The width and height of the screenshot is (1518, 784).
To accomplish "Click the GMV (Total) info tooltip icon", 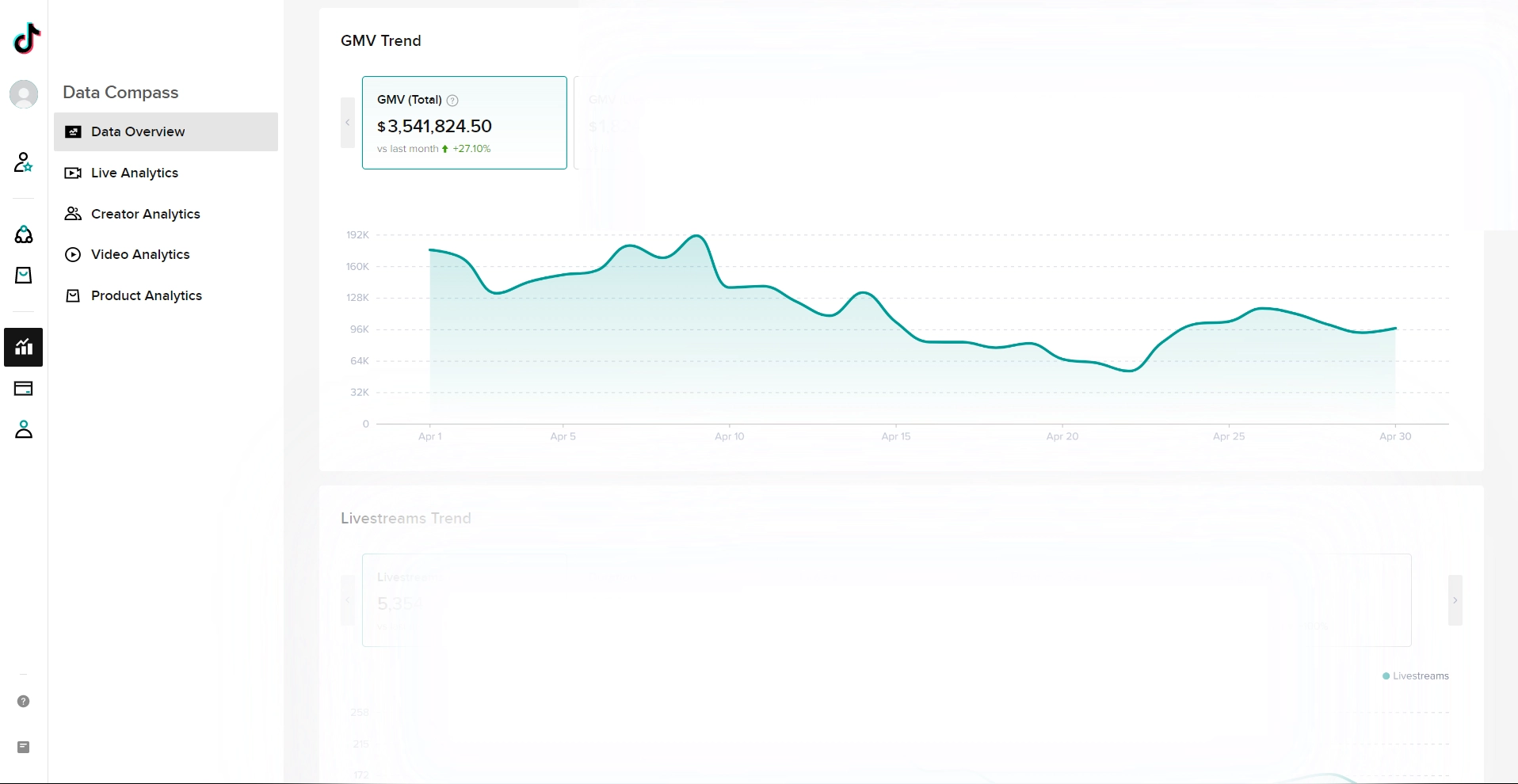I will (x=452, y=101).
